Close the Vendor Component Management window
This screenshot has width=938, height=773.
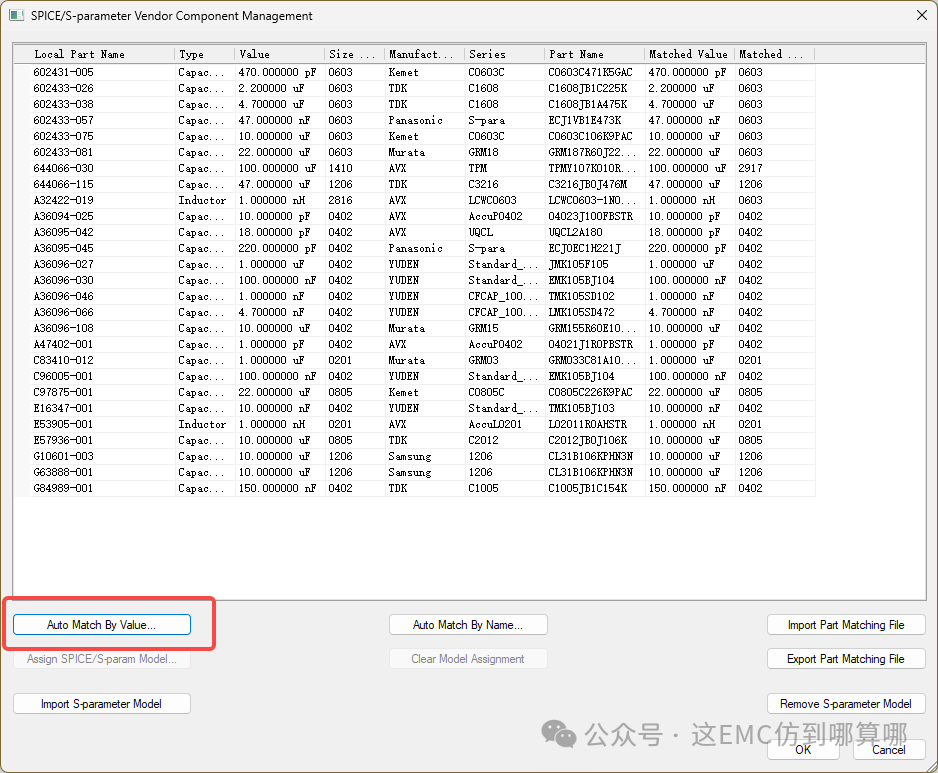922,16
